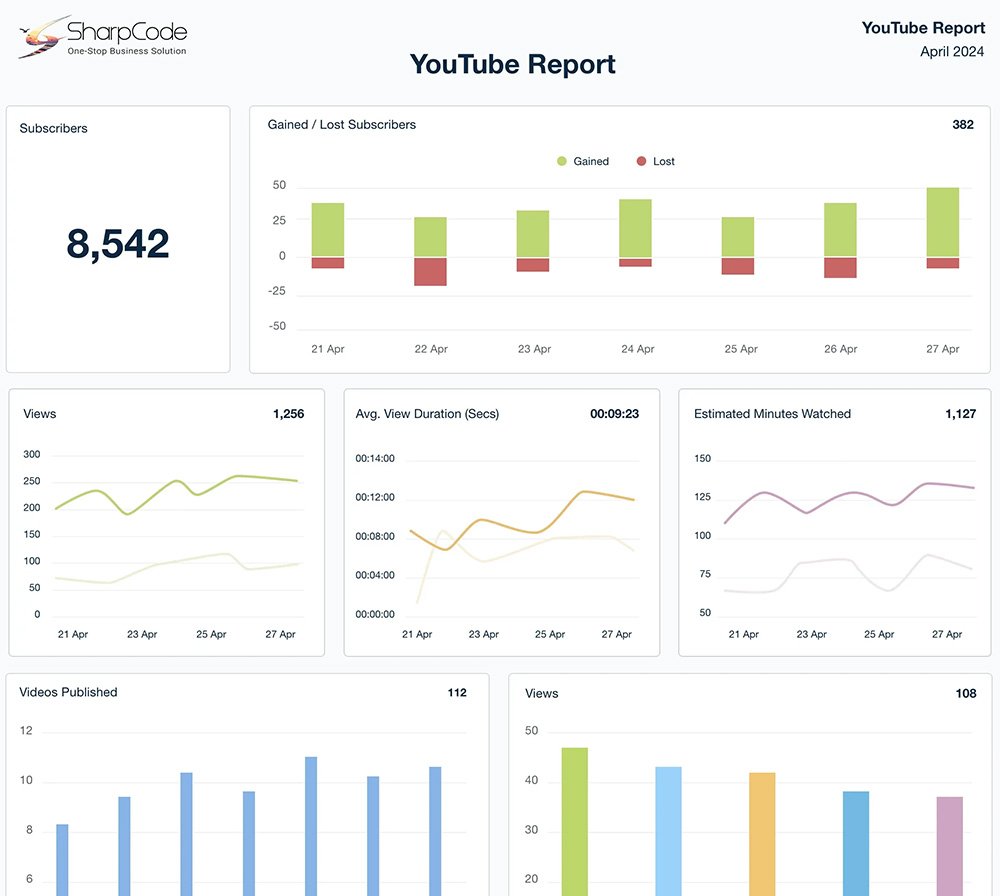Click the Videos Published total 112
Screen dimensions: 1000x896
[x=457, y=692]
